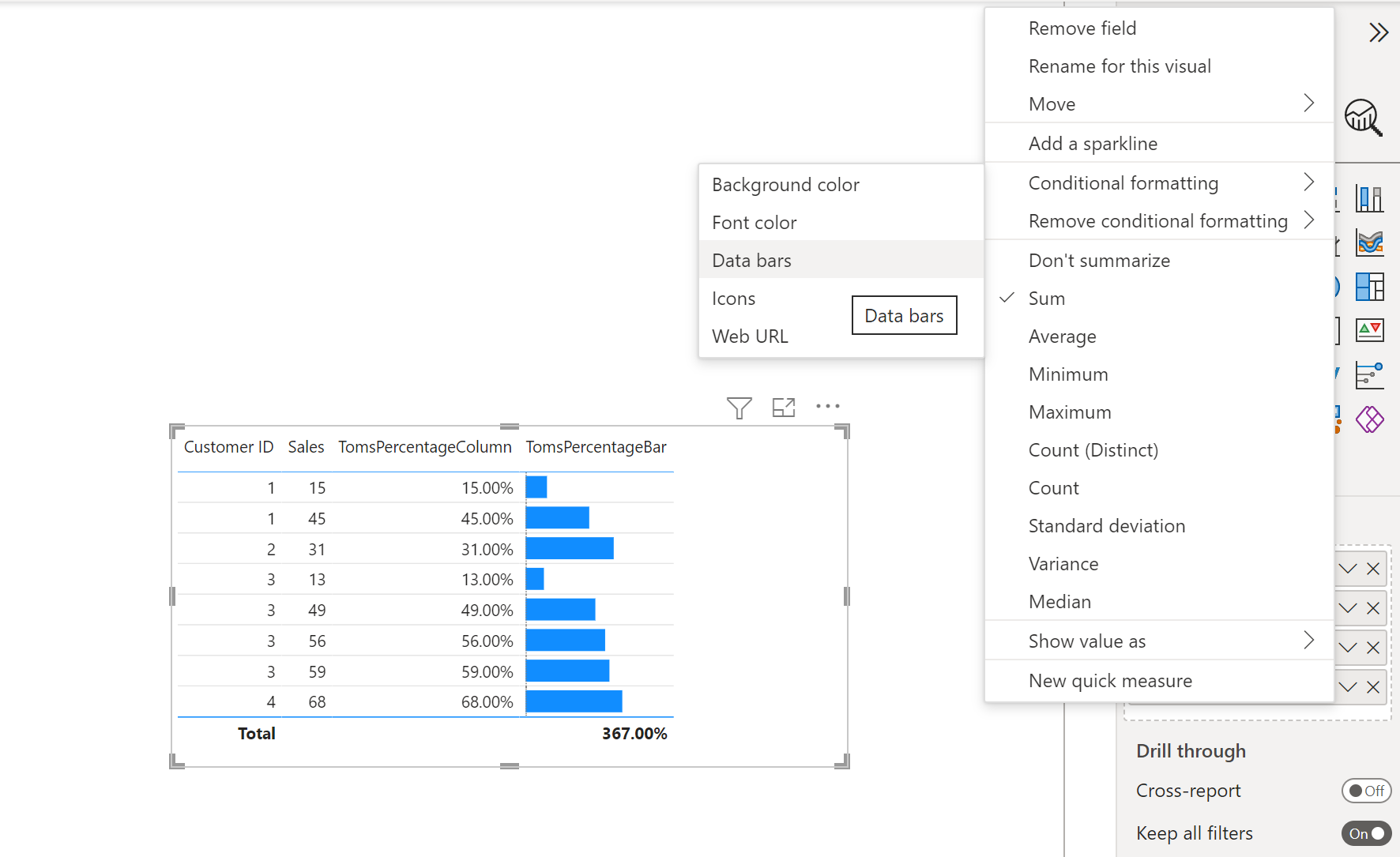Open the Analytics pane magnifier-chart icon

(1363, 118)
